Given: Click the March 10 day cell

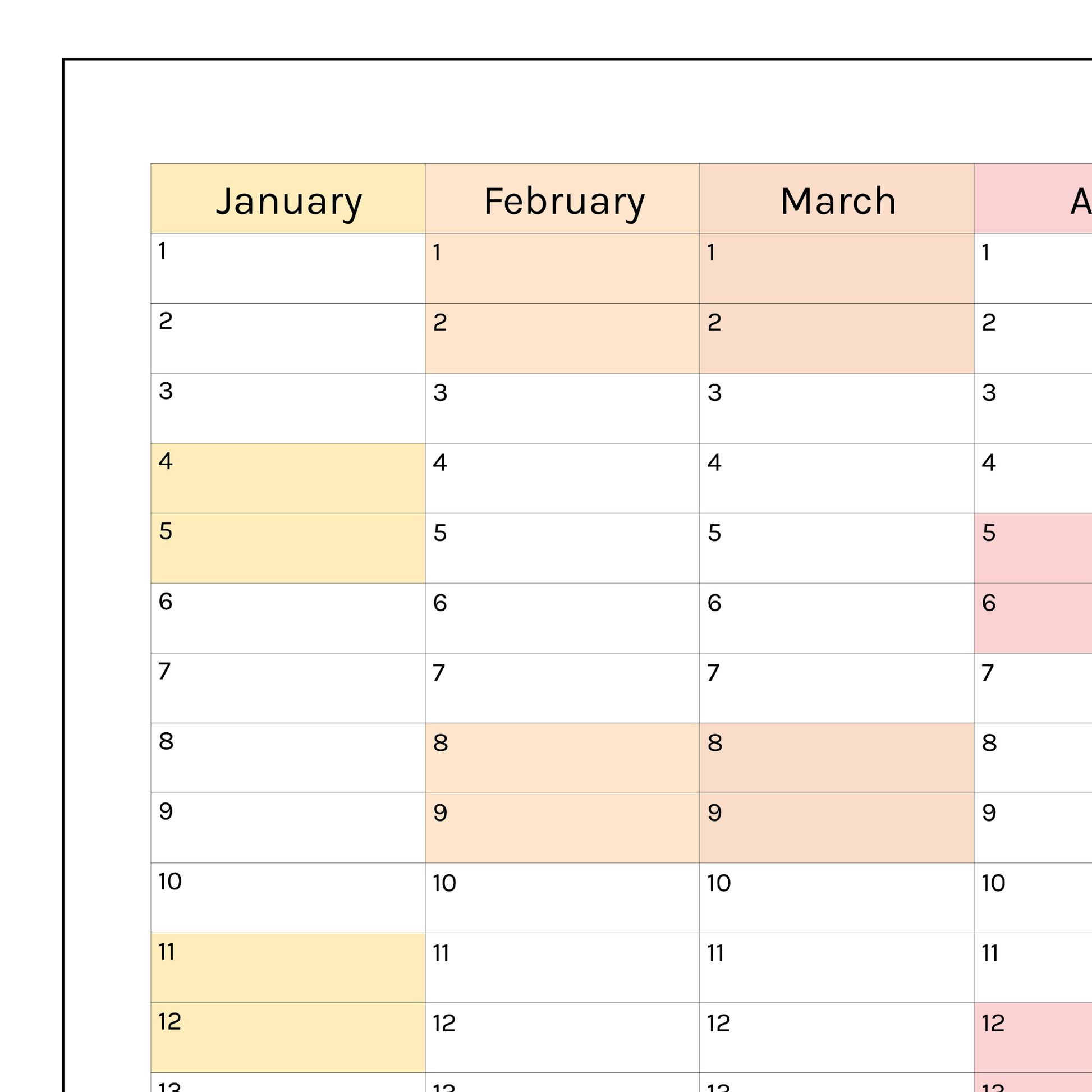Looking at the screenshot, I should 837,898.
